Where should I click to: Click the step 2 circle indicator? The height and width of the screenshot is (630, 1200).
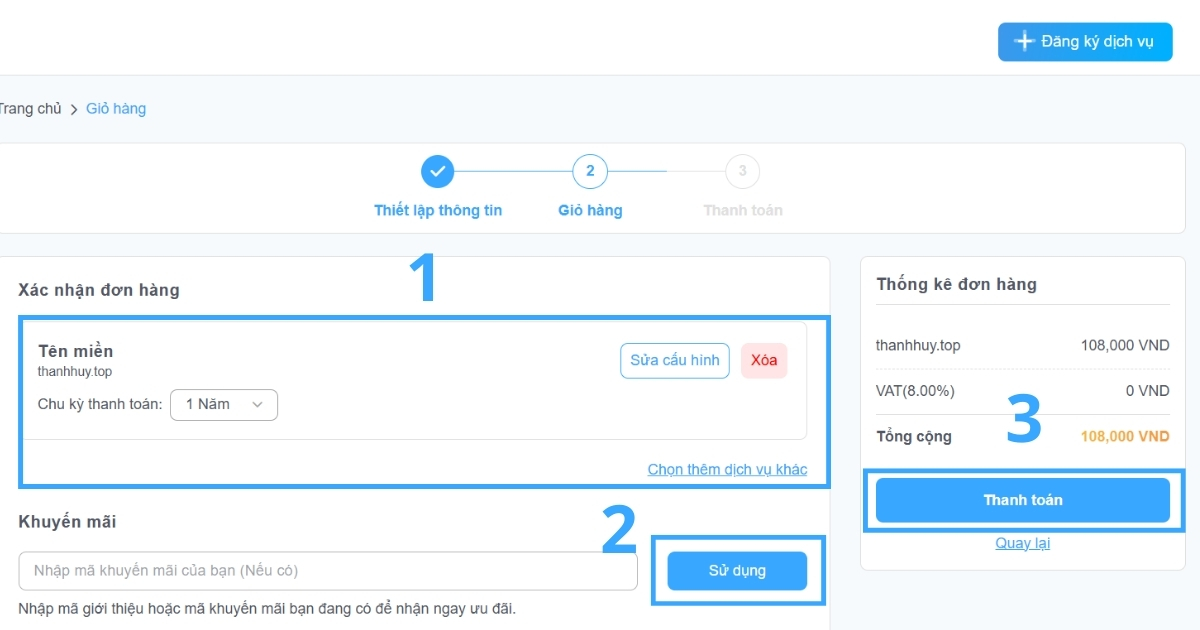pyautogui.click(x=590, y=171)
